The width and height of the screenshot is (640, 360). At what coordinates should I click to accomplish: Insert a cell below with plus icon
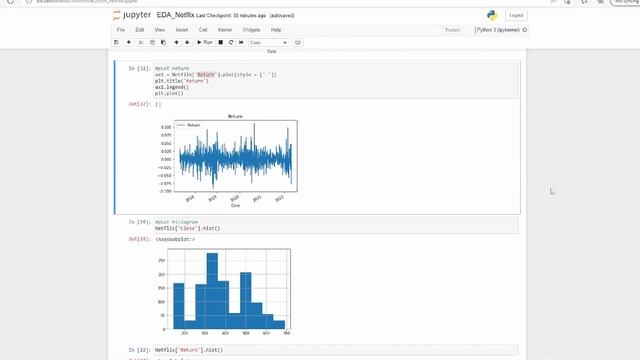click(x=129, y=42)
